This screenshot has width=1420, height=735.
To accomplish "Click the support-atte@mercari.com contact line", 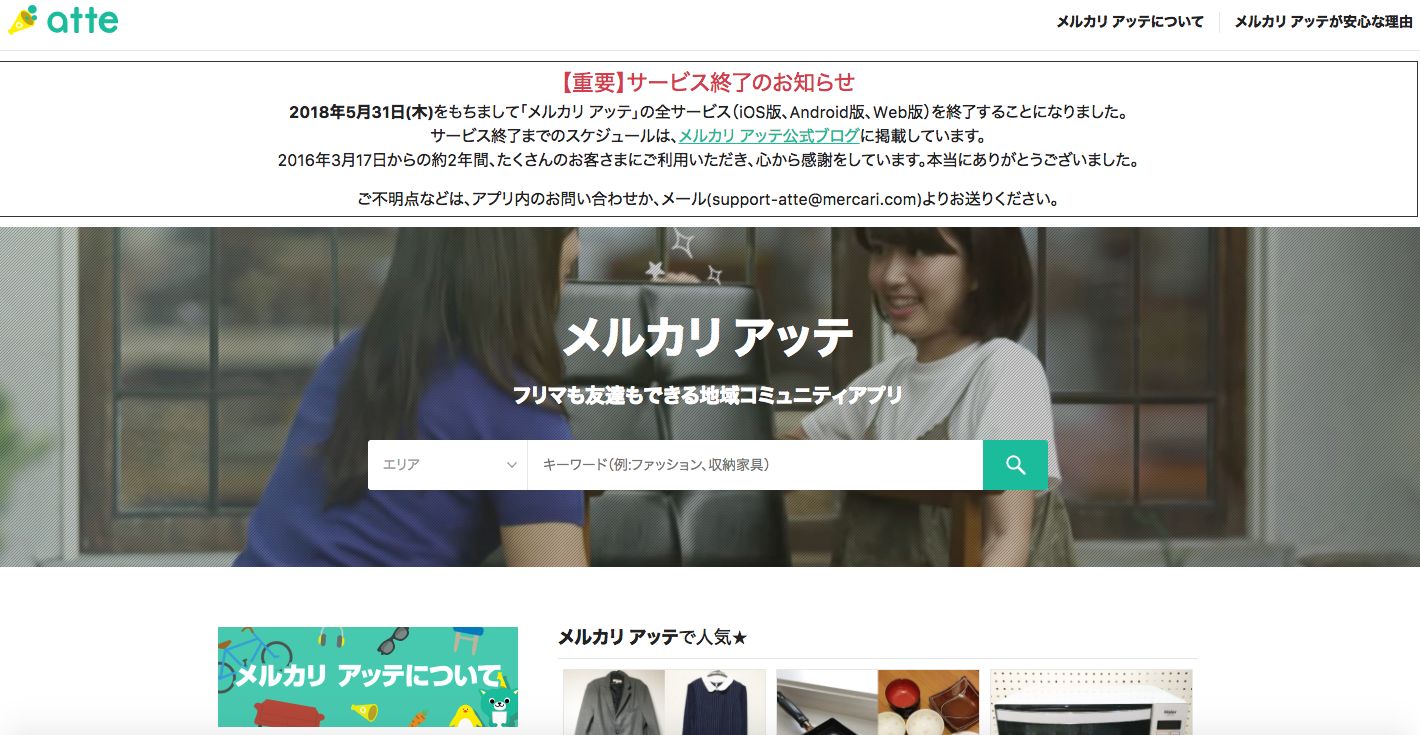I will click(x=709, y=199).
